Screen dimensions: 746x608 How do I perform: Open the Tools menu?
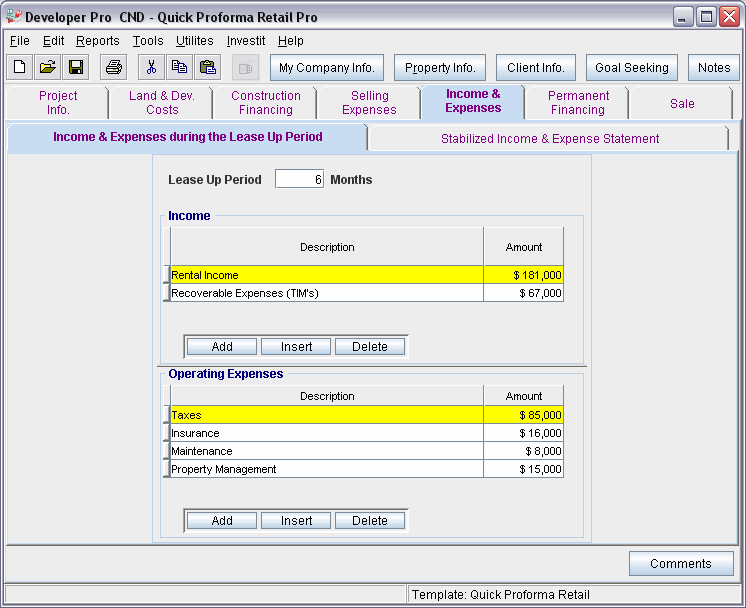(148, 41)
